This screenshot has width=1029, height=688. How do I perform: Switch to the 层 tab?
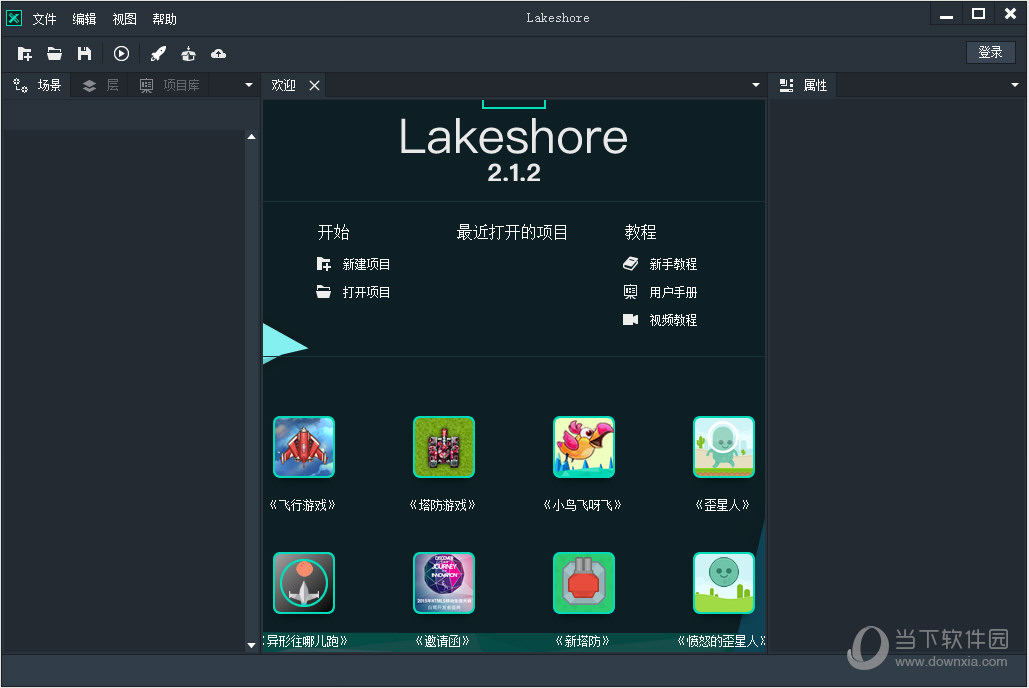click(x=100, y=85)
